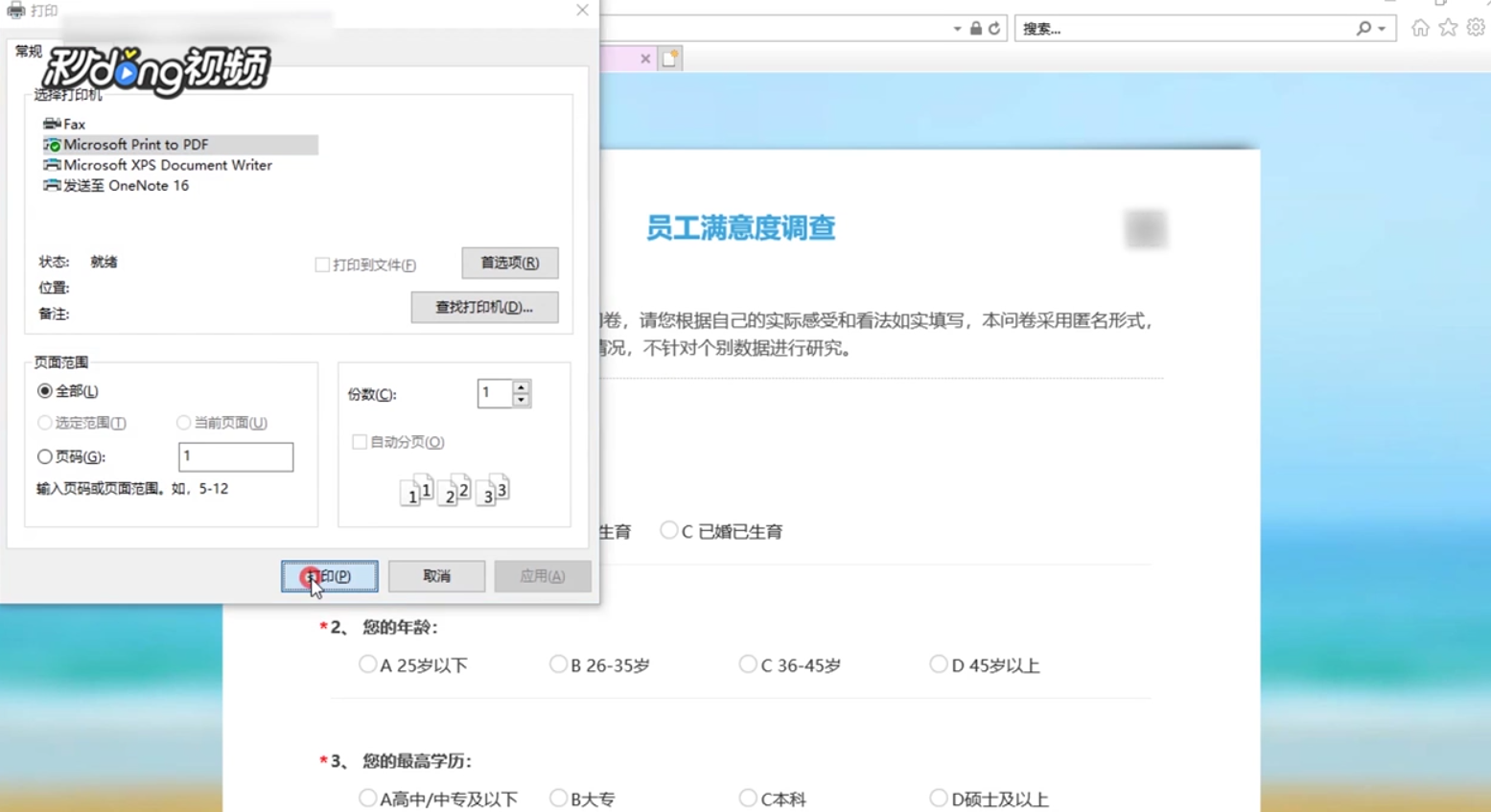Screen dimensions: 1491x812
Task: Switch to the 常规 tab of the dialog
Action: [28, 52]
